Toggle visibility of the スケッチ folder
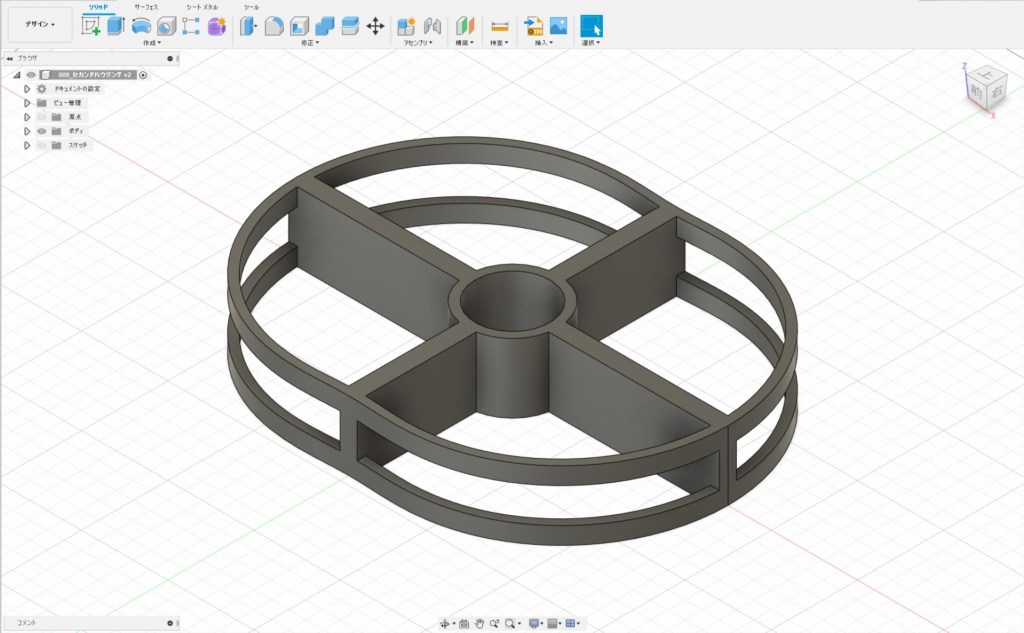 click(42, 146)
